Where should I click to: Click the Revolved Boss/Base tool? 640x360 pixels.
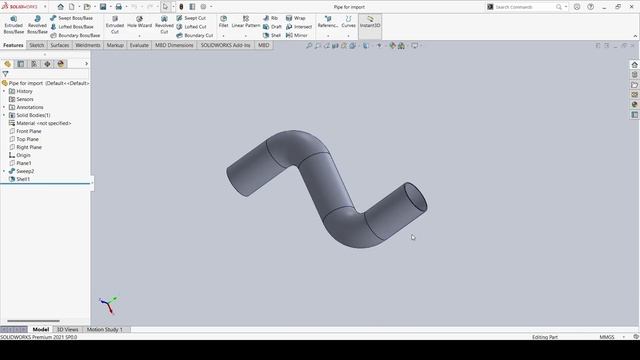(37, 25)
